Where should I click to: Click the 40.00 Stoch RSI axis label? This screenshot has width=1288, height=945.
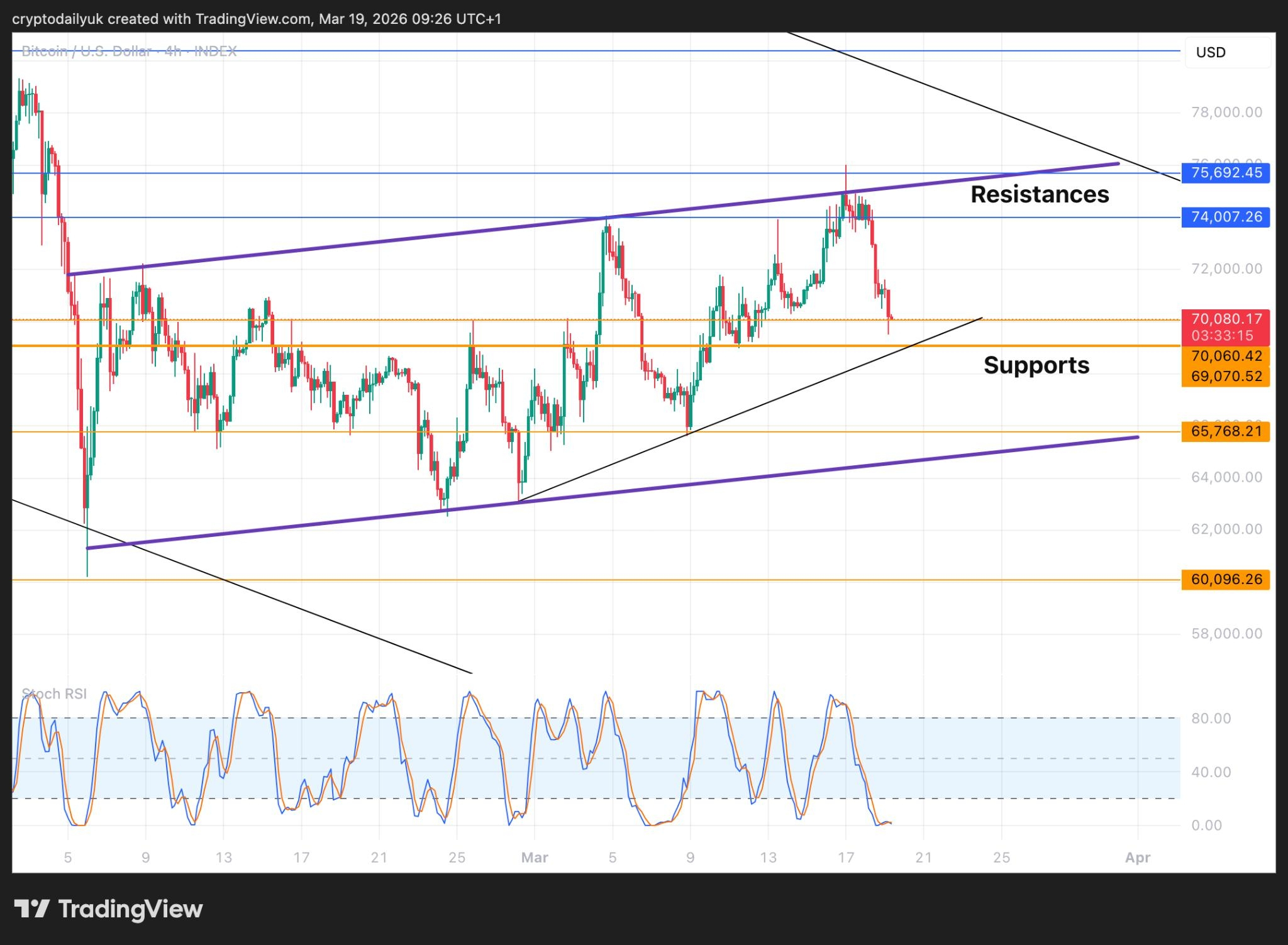pos(1211,771)
